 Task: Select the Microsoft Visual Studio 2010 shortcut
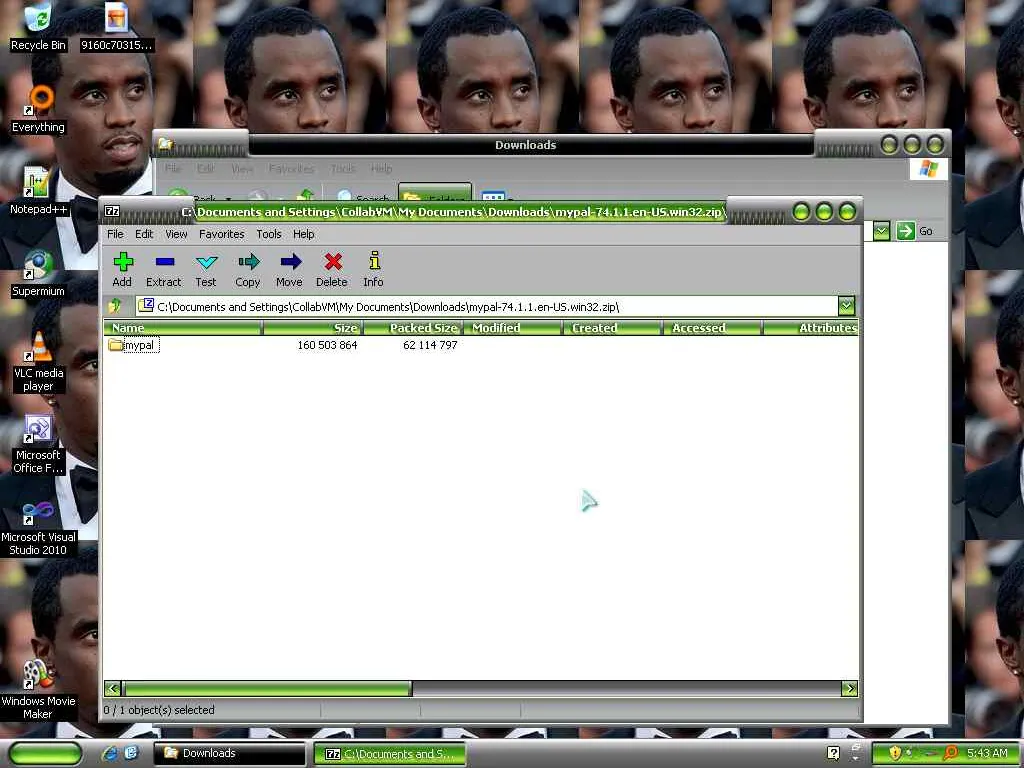point(38,526)
